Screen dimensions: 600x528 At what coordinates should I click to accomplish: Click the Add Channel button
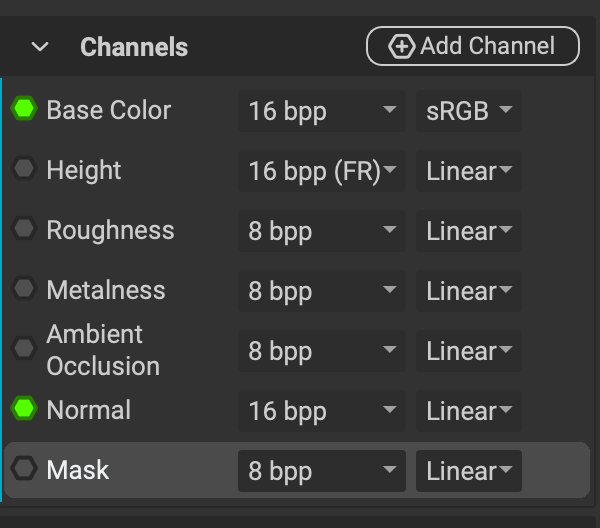click(472, 46)
